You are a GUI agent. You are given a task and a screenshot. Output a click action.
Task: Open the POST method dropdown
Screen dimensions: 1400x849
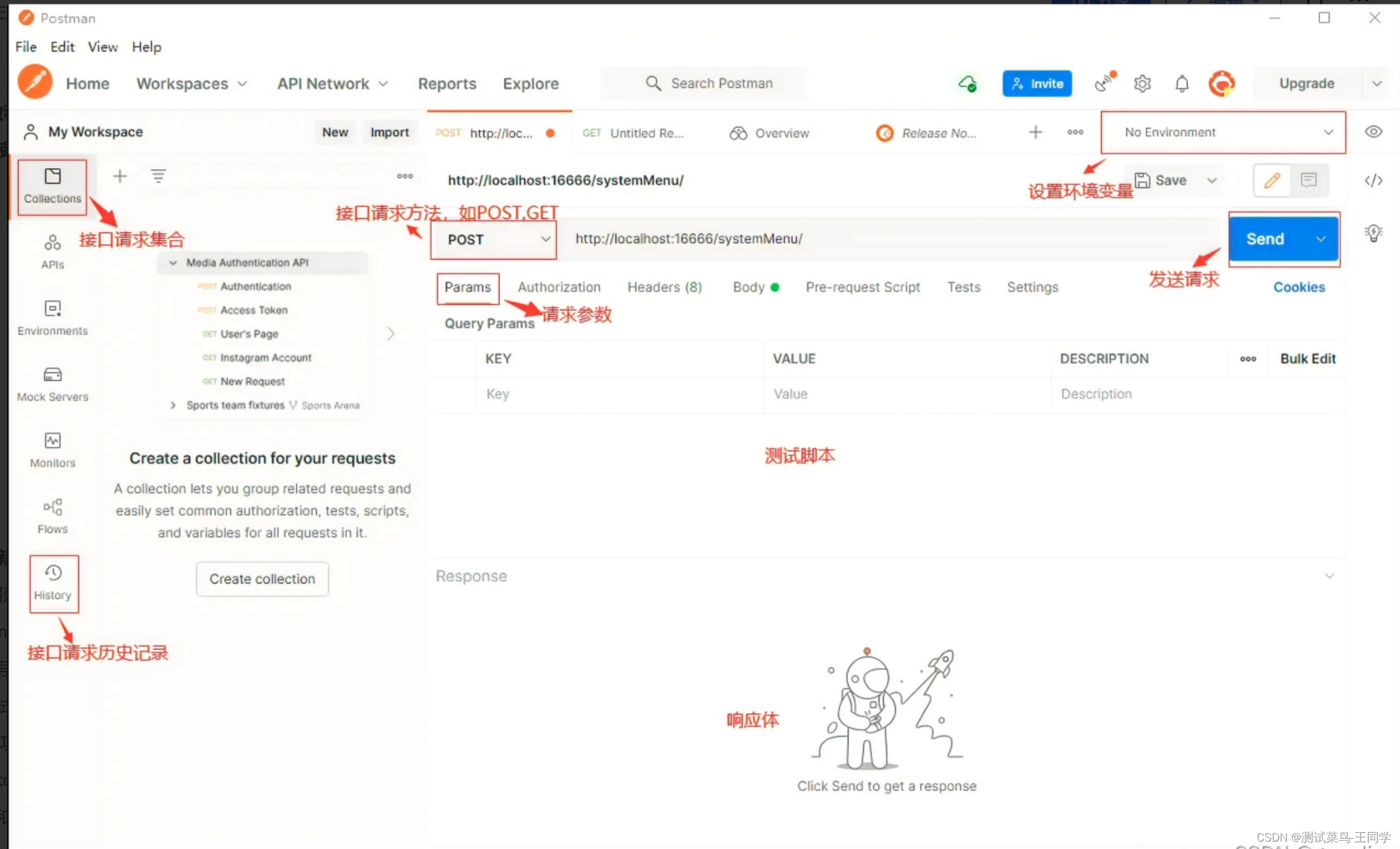click(x=493, y=240)
